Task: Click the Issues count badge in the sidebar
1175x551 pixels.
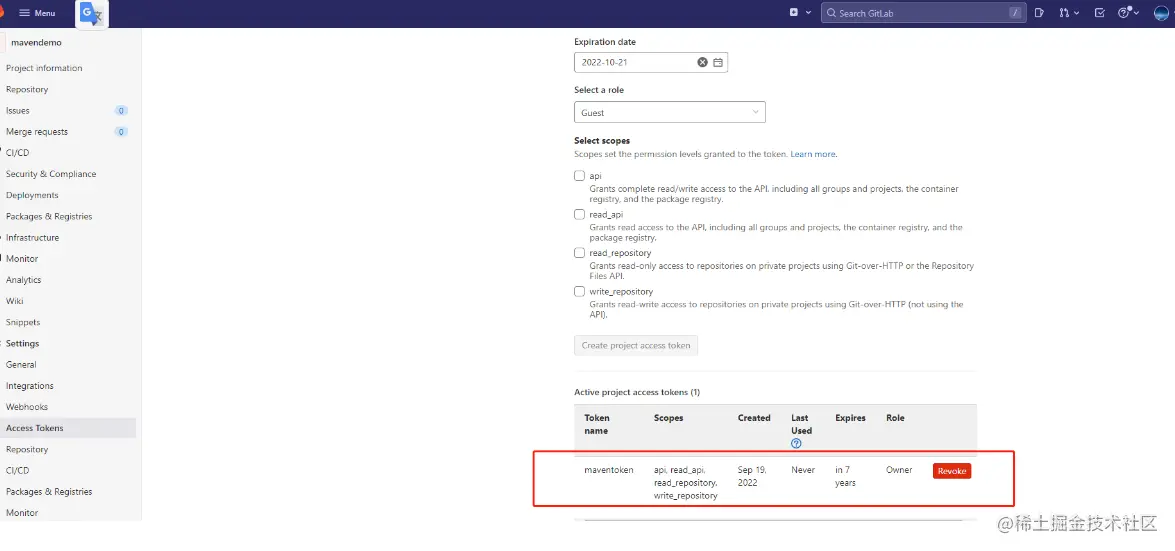Action: [121, 111]
